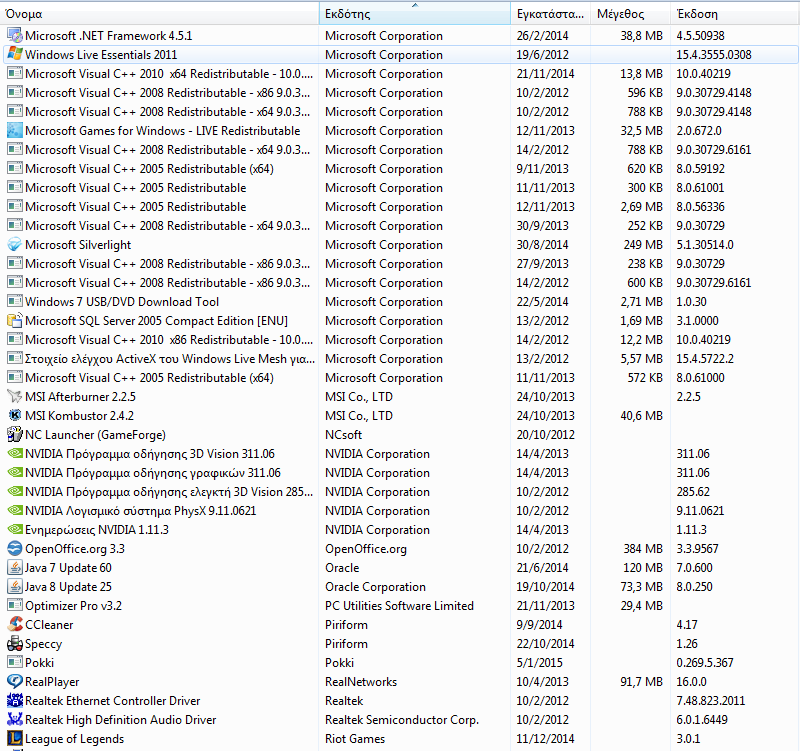
Task: Click the Realtek High Definition Audio Driver icon
Action: [x=15, y=720]
